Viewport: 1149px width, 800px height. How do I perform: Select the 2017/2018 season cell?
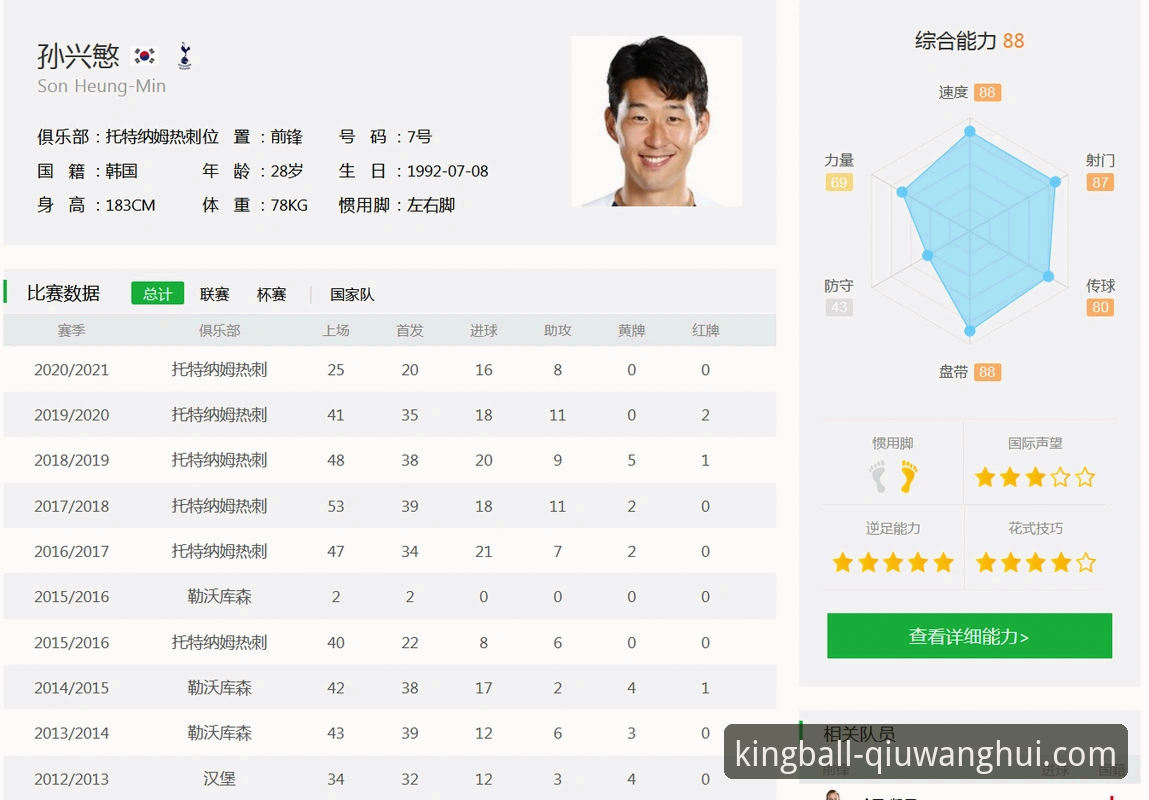pos(71,506)
